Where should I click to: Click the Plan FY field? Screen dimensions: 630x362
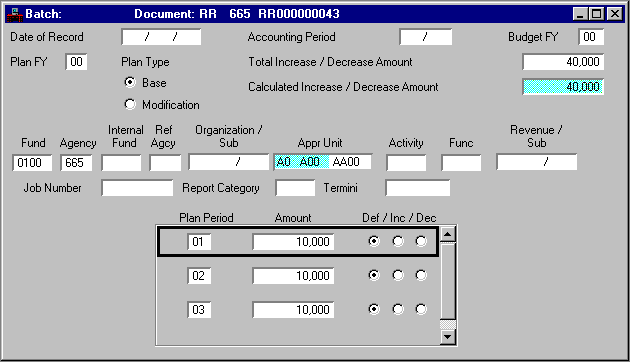pos(76,62)
